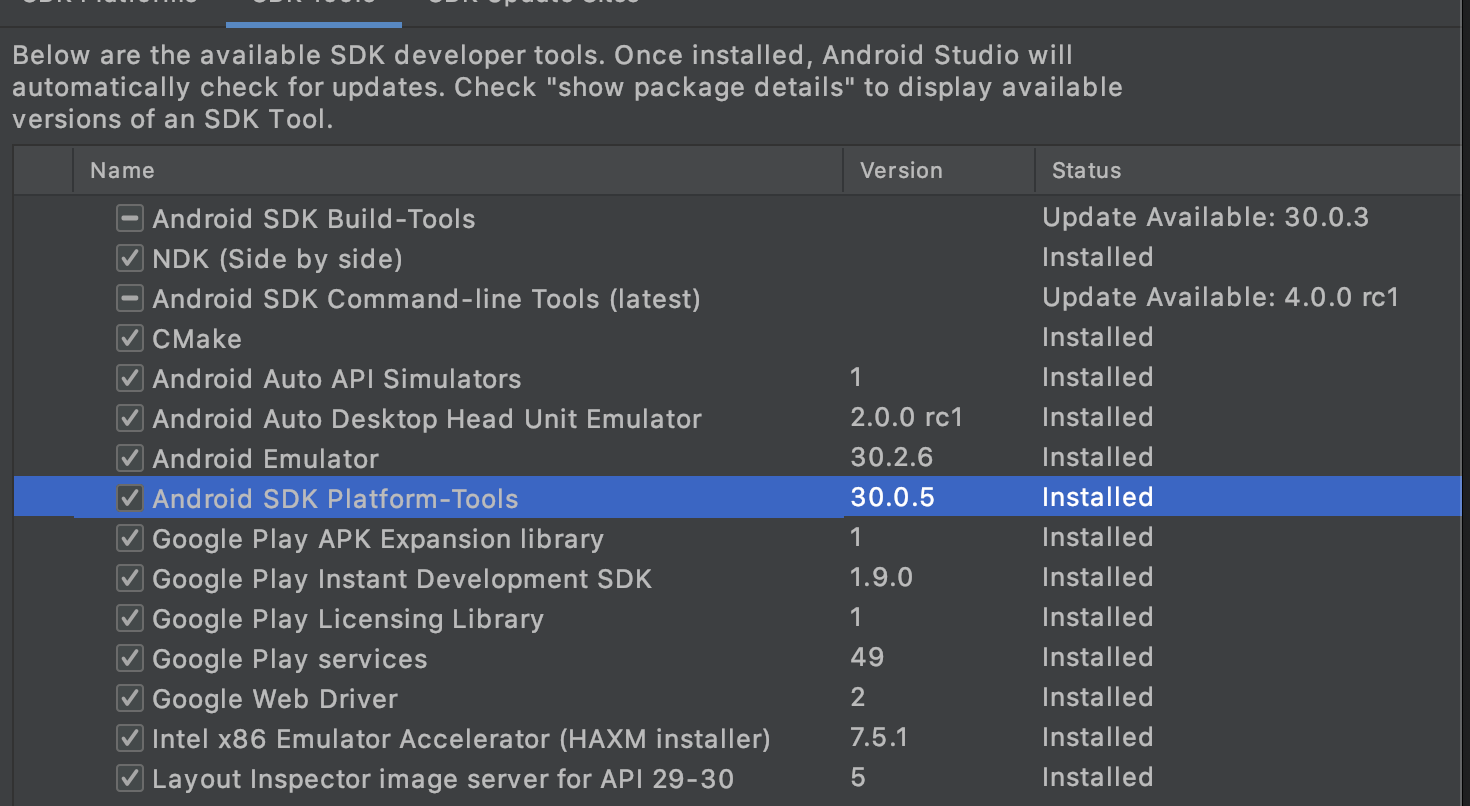Uncheck the NDK (Side by side) checkbox

point(129,258)
